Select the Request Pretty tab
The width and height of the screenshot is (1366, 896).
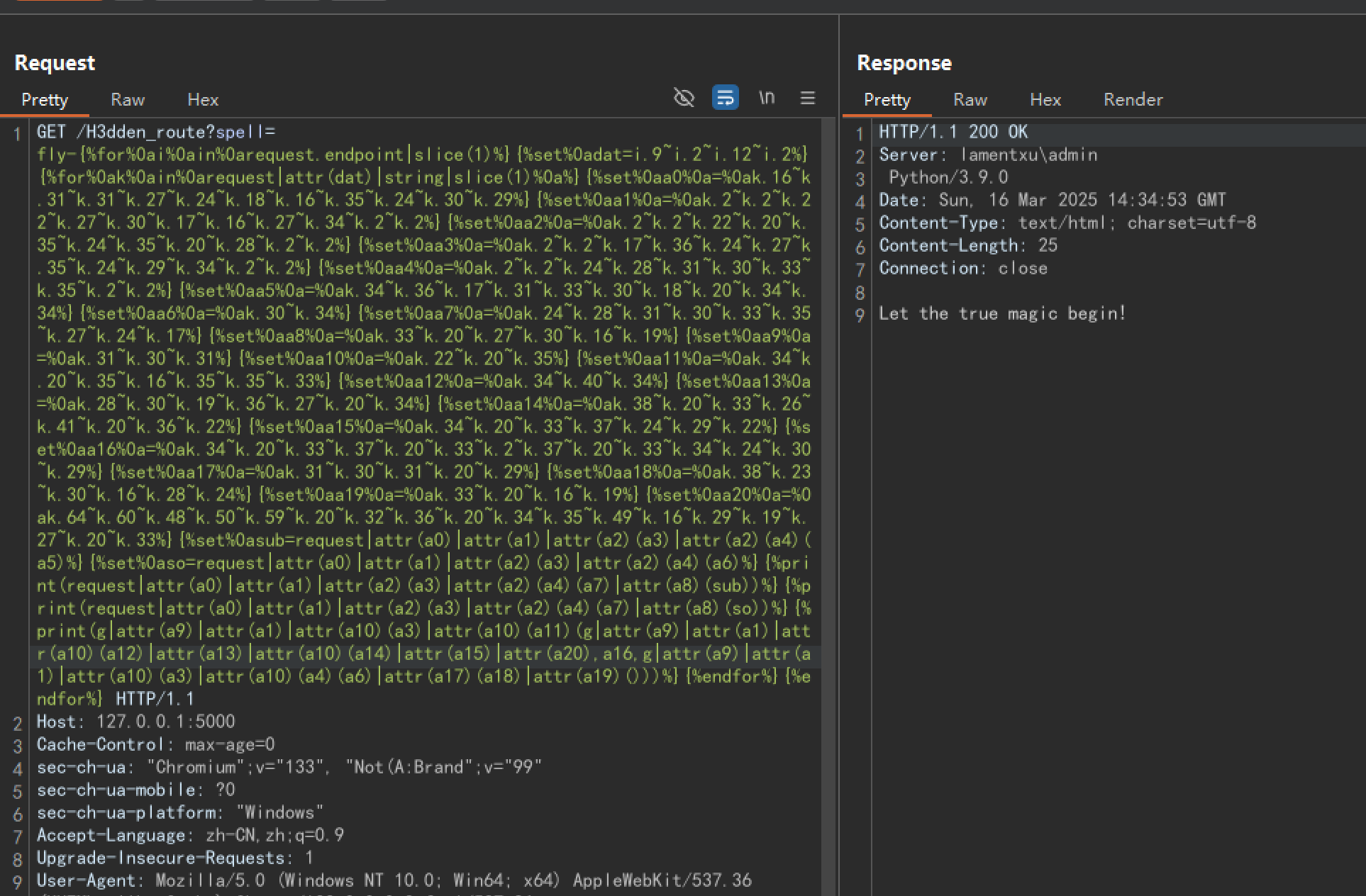click(x=45, y=100)
